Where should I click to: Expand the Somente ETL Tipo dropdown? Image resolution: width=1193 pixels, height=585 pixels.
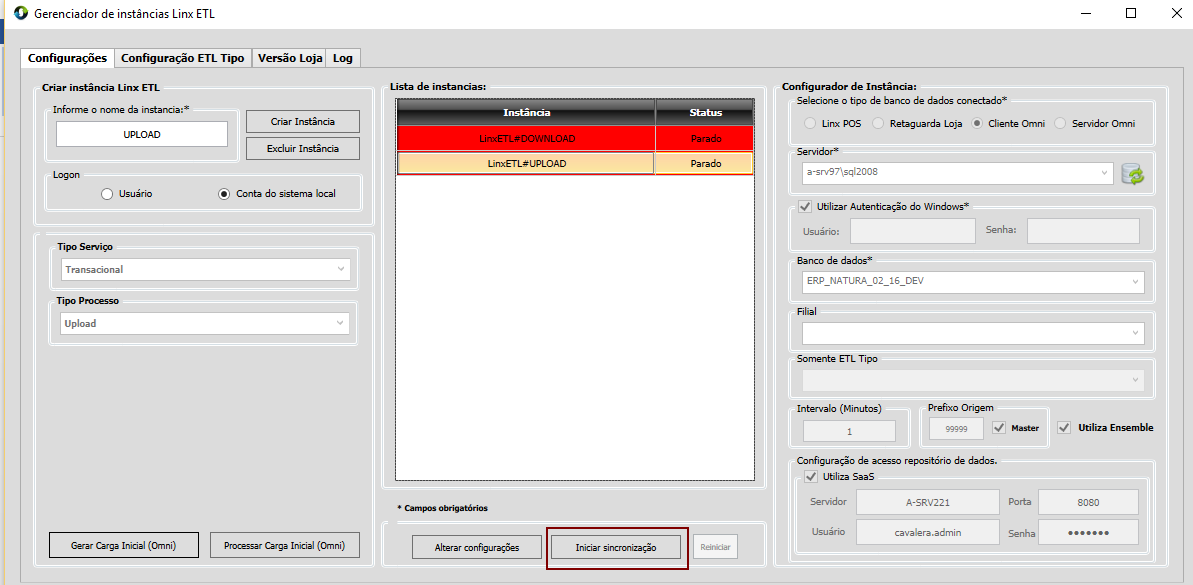tap(972, 380)
